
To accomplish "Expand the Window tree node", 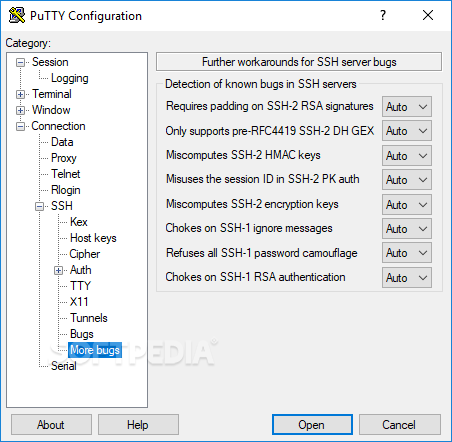I will 21,110.
